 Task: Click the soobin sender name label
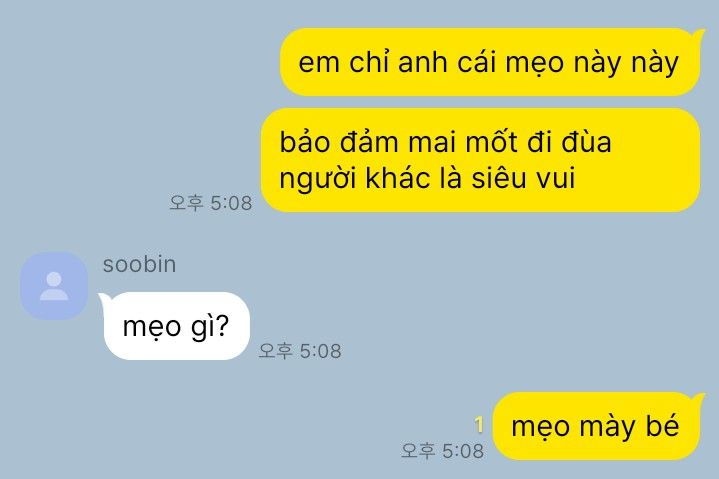click(x=139, y=264)
